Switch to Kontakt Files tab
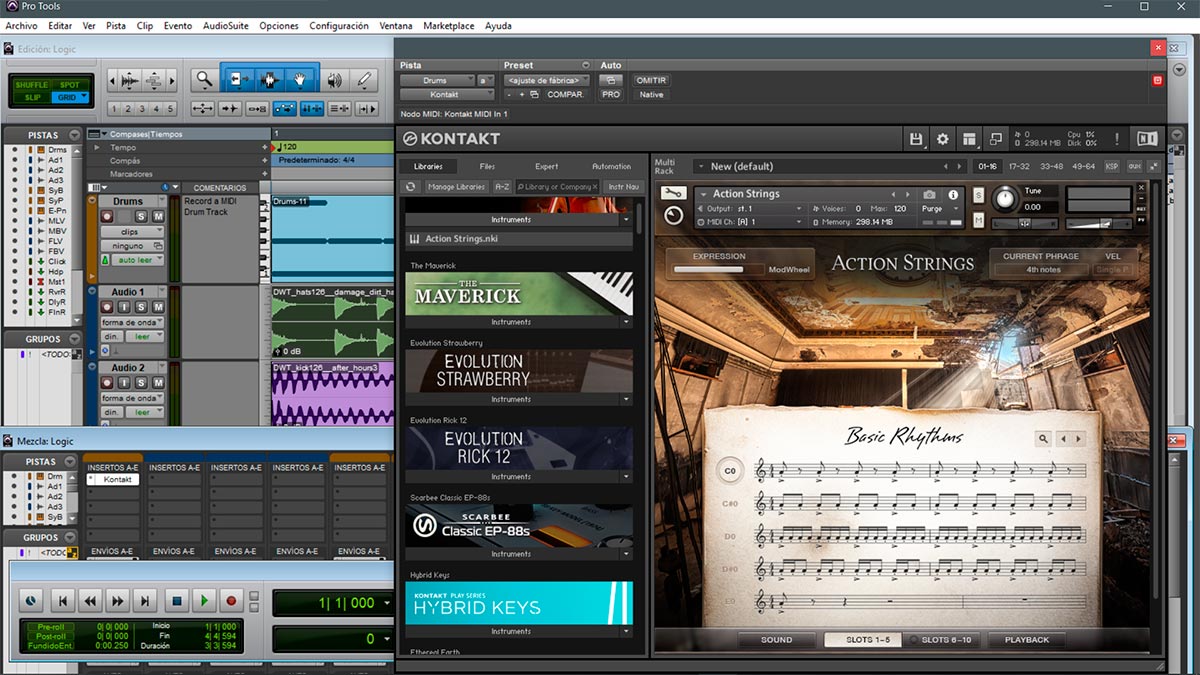This screenshot has height=675, width=1200. [487, 166]
